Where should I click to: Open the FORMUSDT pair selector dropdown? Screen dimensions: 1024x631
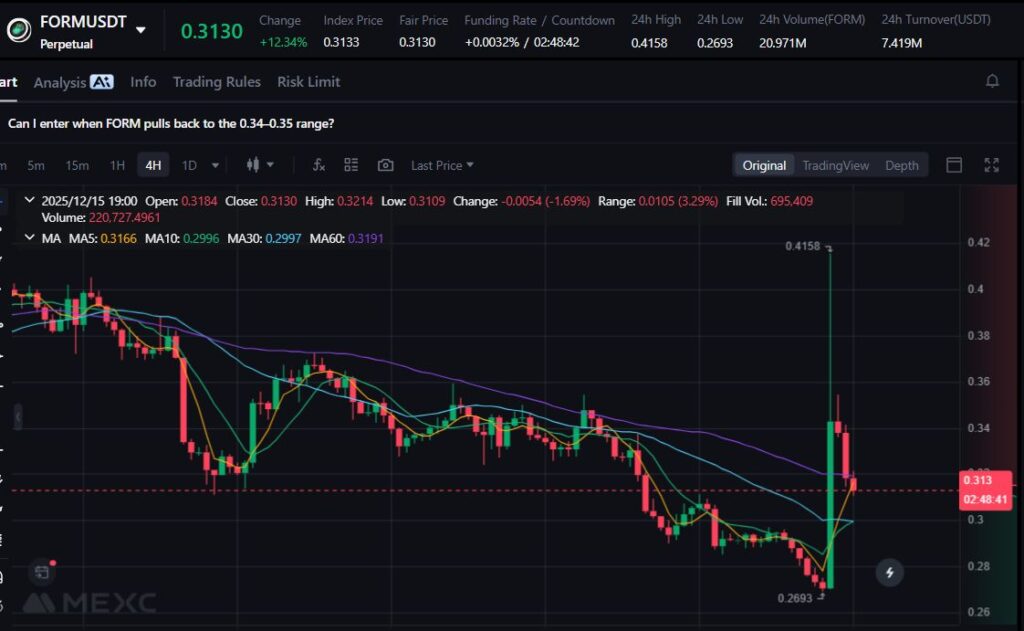coord(140,30)
